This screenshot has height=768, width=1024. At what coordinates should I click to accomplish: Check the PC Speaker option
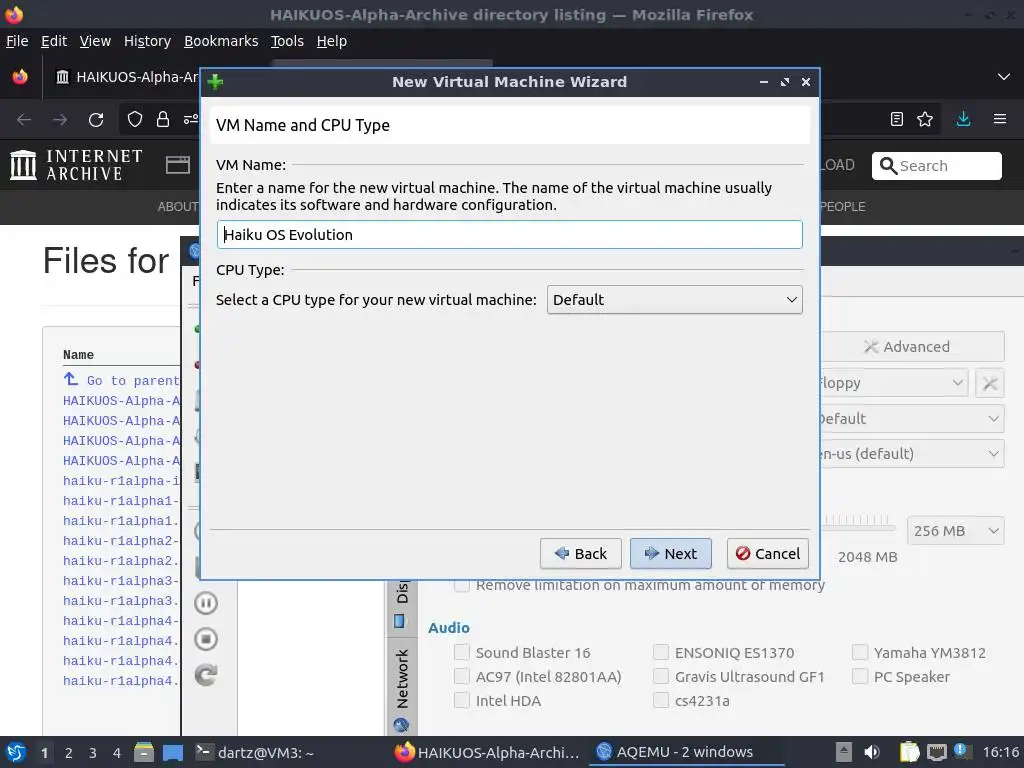click(x=860, y=677)
